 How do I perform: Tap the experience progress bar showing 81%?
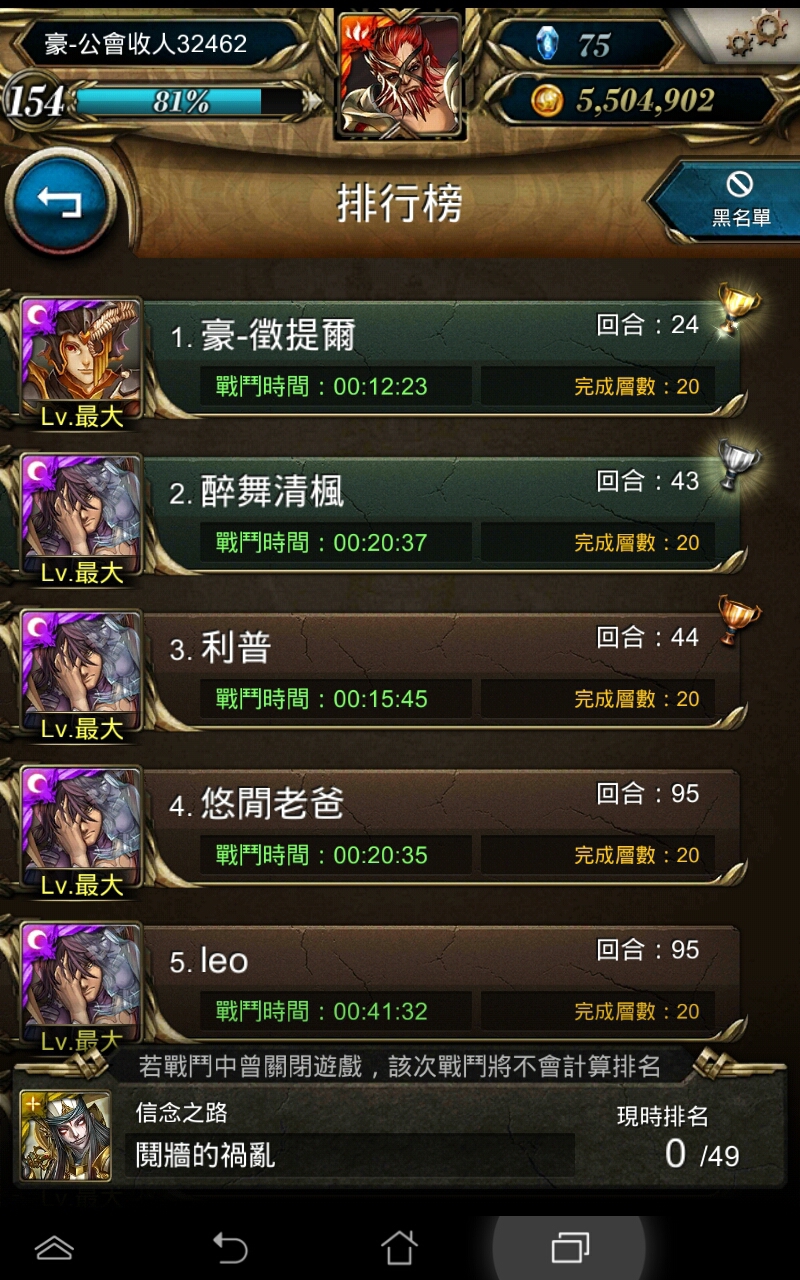188,101
